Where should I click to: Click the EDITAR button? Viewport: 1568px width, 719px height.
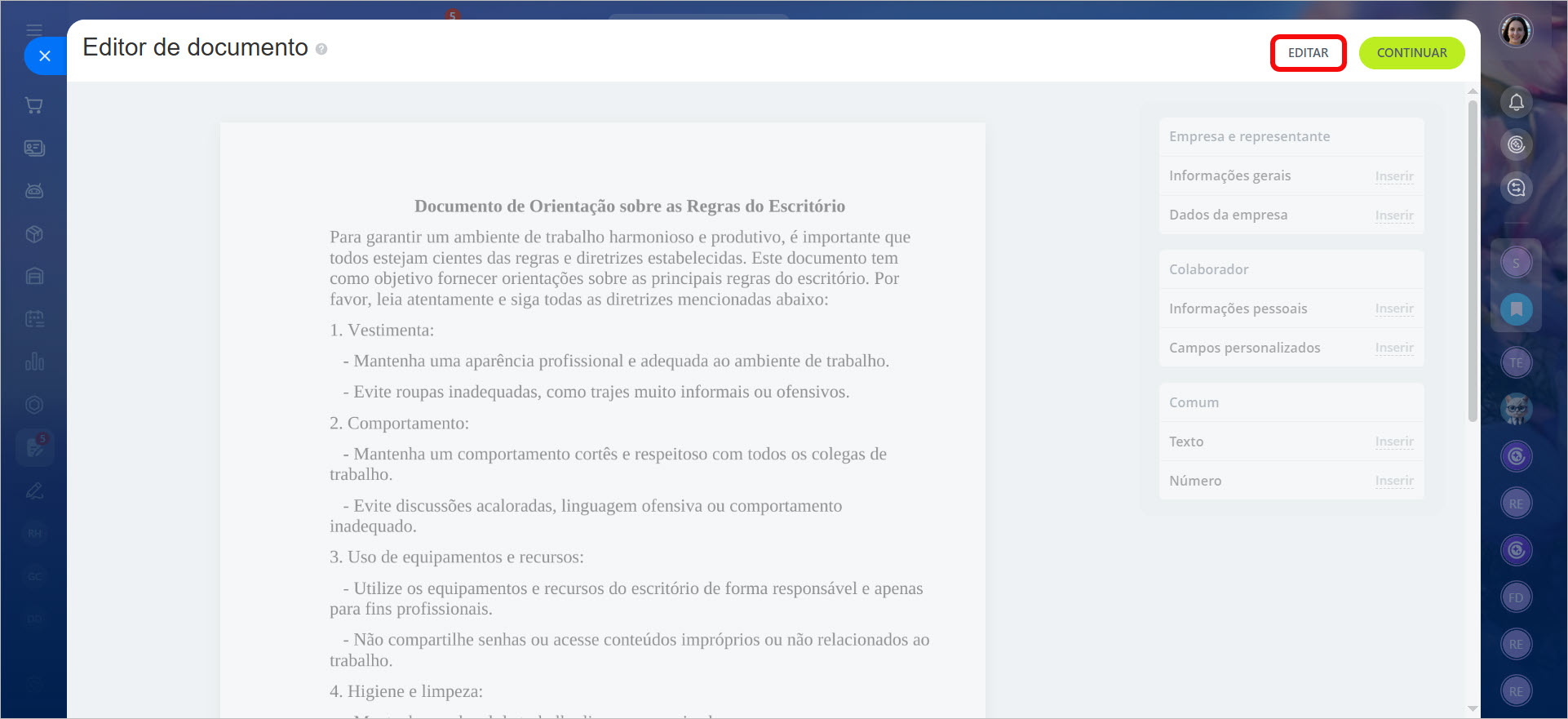[1308, 53]
